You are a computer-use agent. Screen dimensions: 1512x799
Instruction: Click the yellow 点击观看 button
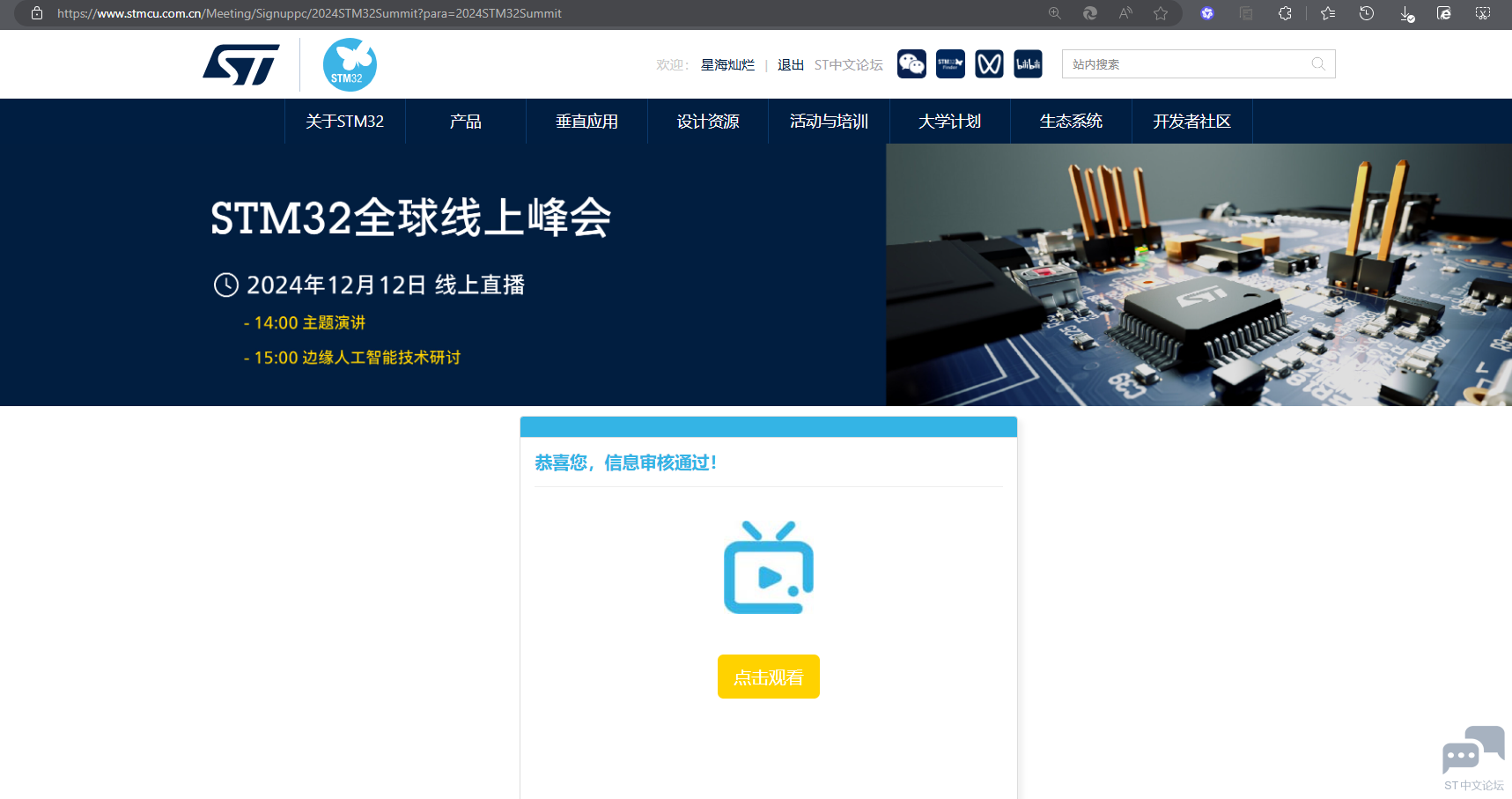point(769,677)
